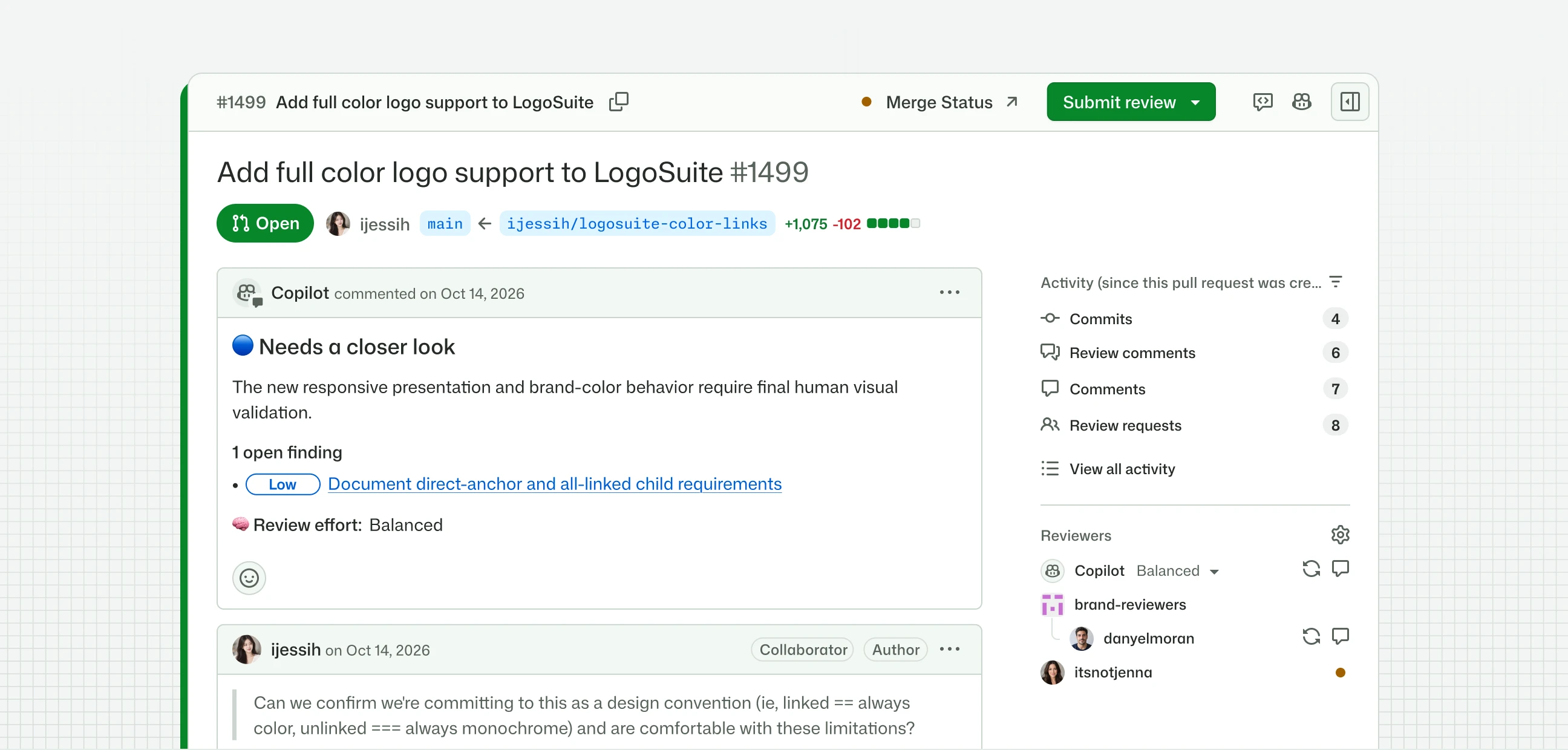Click Copilot reviewer name

click(x=1099, y=570)
